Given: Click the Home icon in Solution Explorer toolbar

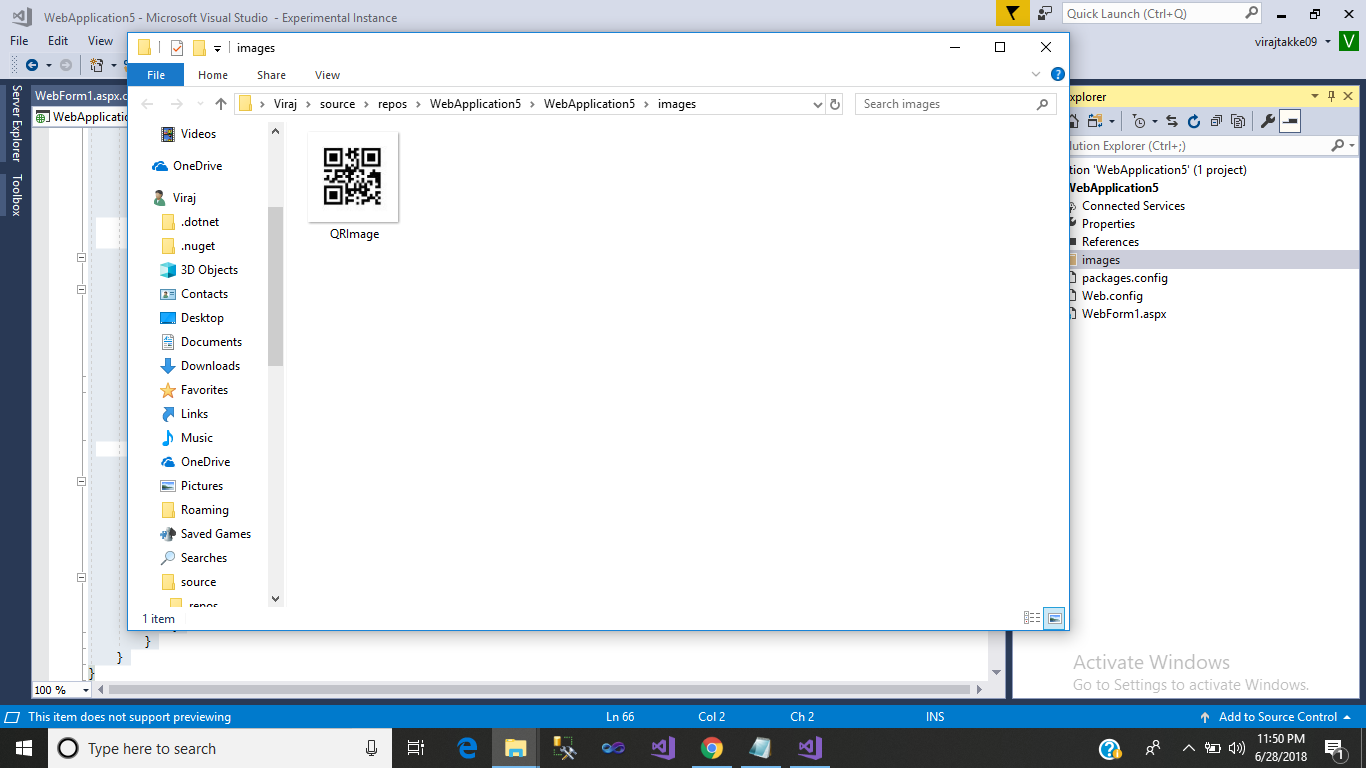Looking at the screenshot, I should point(1073,120).
